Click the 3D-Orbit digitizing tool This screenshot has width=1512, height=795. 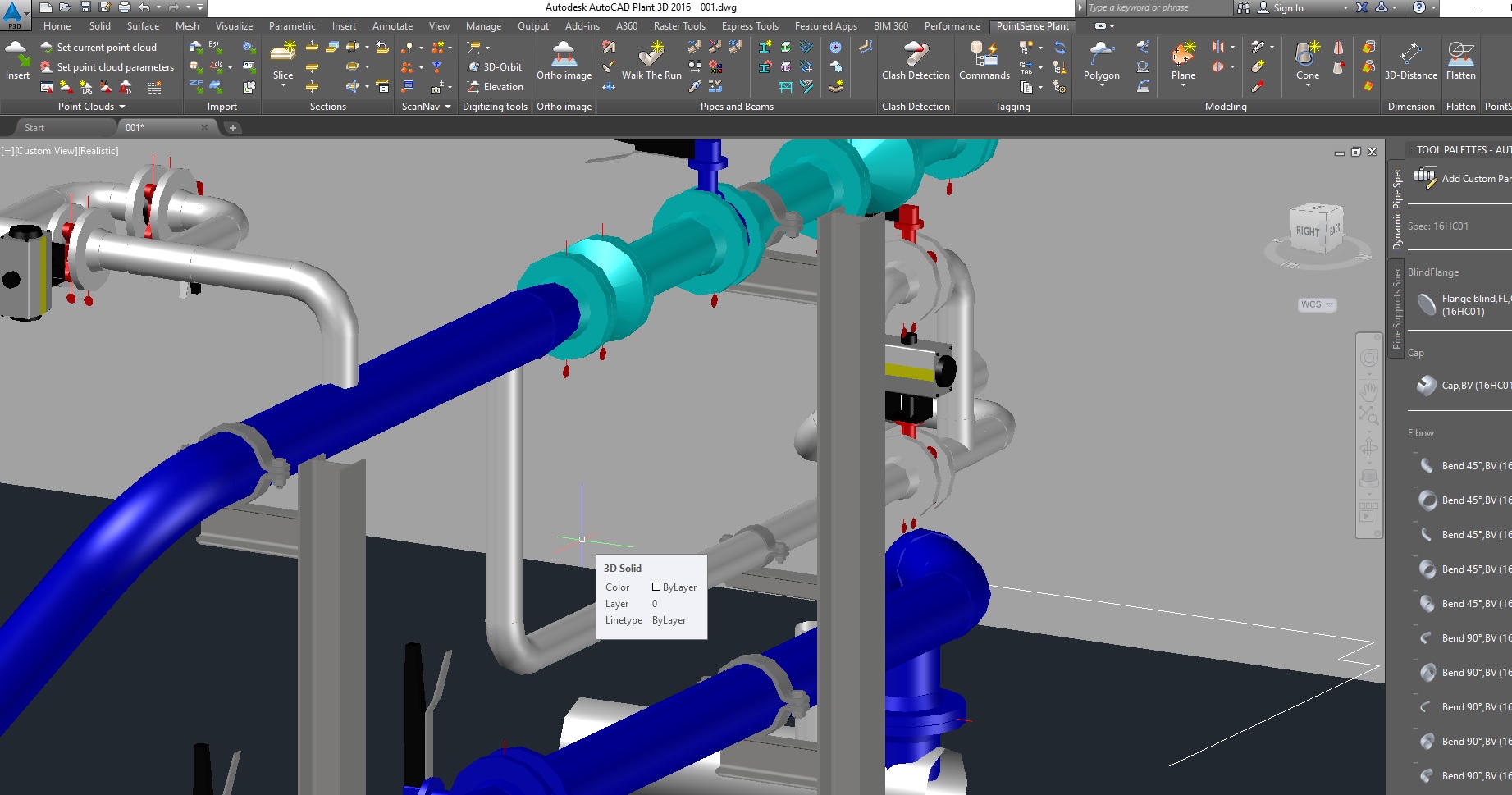495,67
